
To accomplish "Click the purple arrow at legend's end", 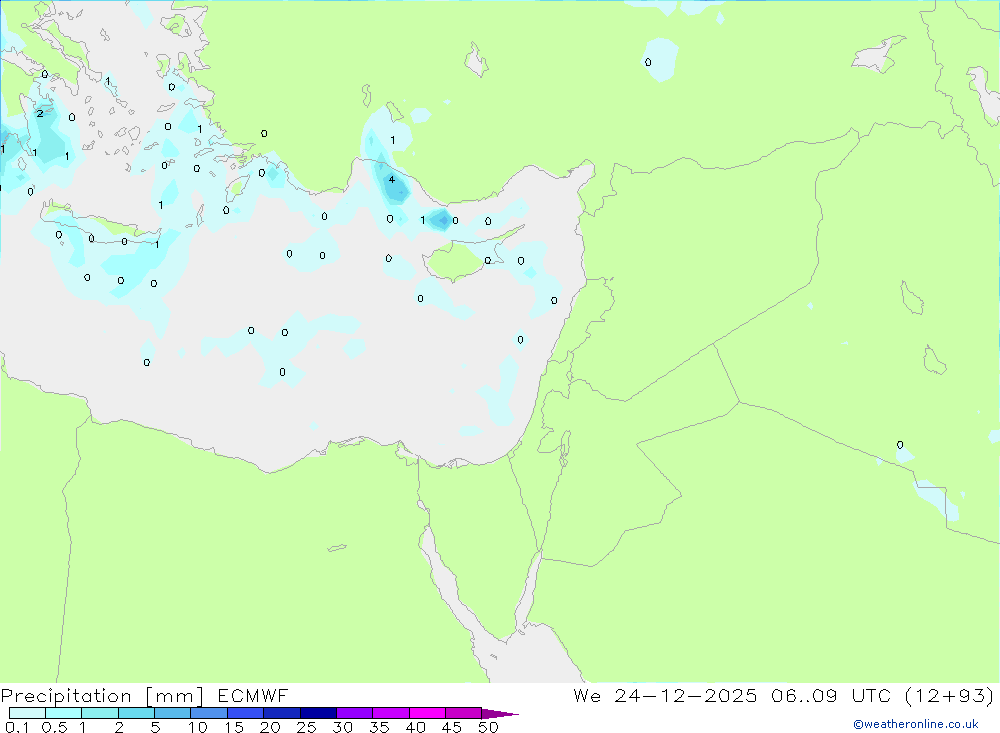I will click(x=500, y=714).
